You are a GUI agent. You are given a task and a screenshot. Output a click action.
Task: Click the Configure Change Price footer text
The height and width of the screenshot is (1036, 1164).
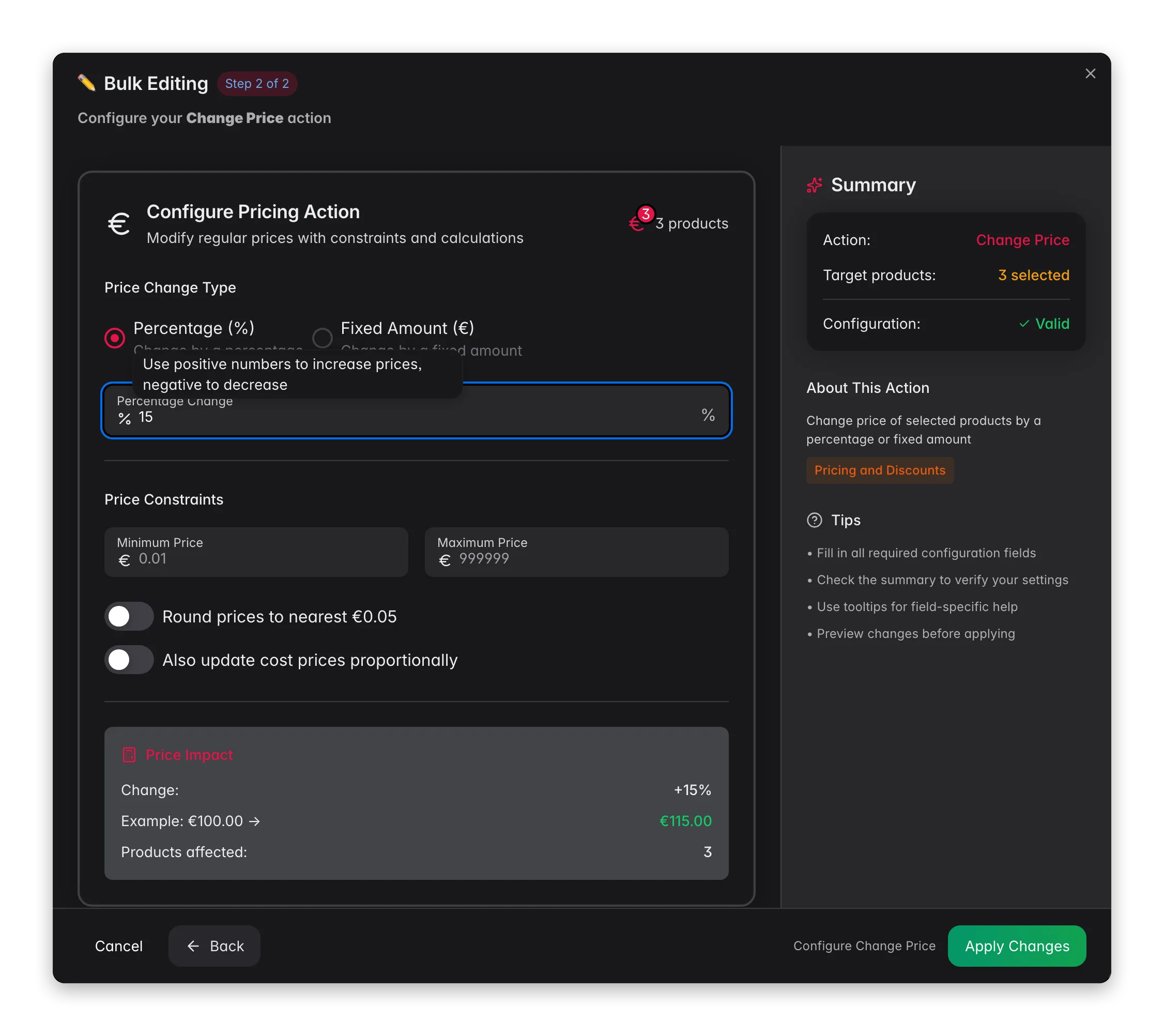[x=864, y=946]
